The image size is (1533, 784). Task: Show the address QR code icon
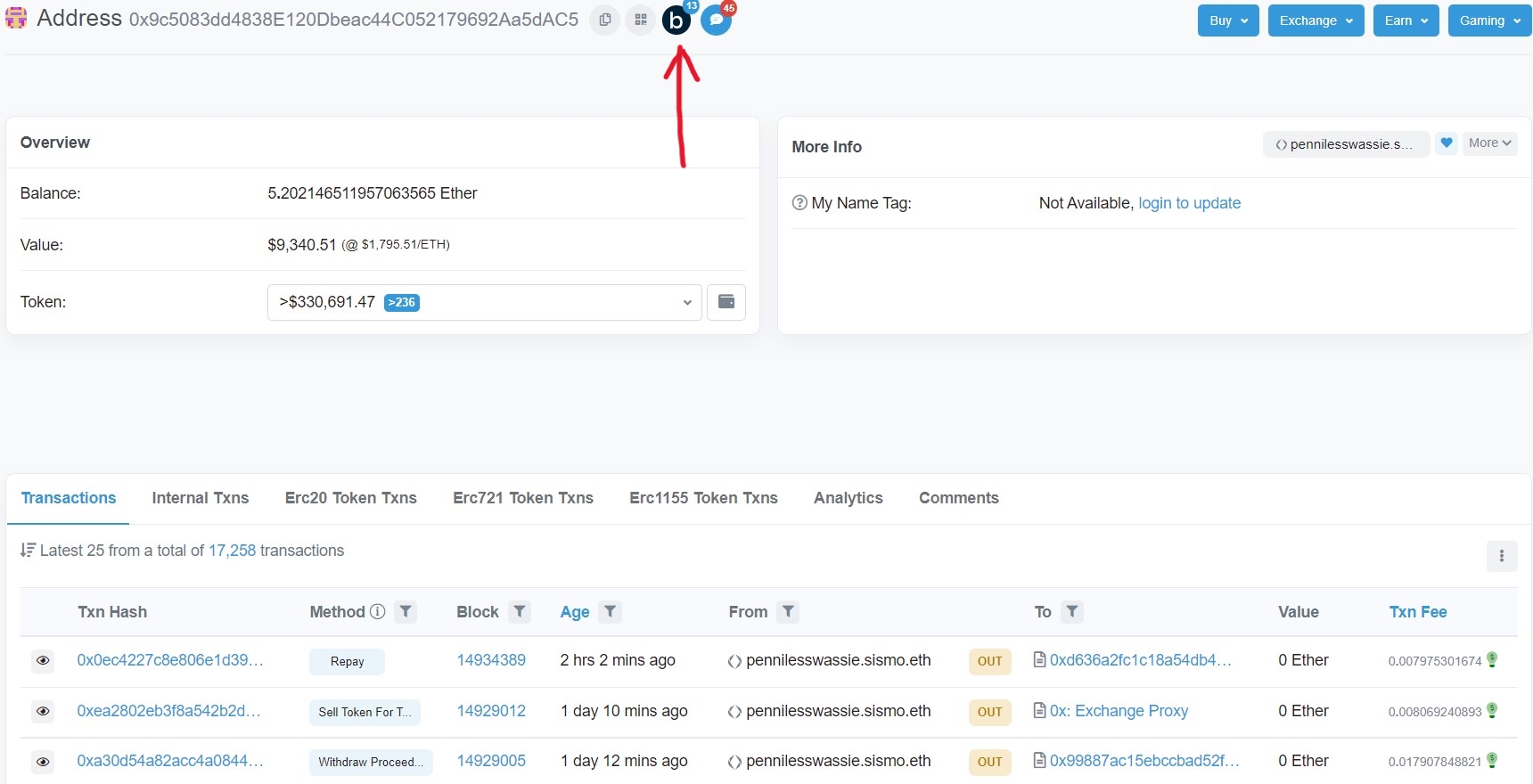click(x=640, y=20)
